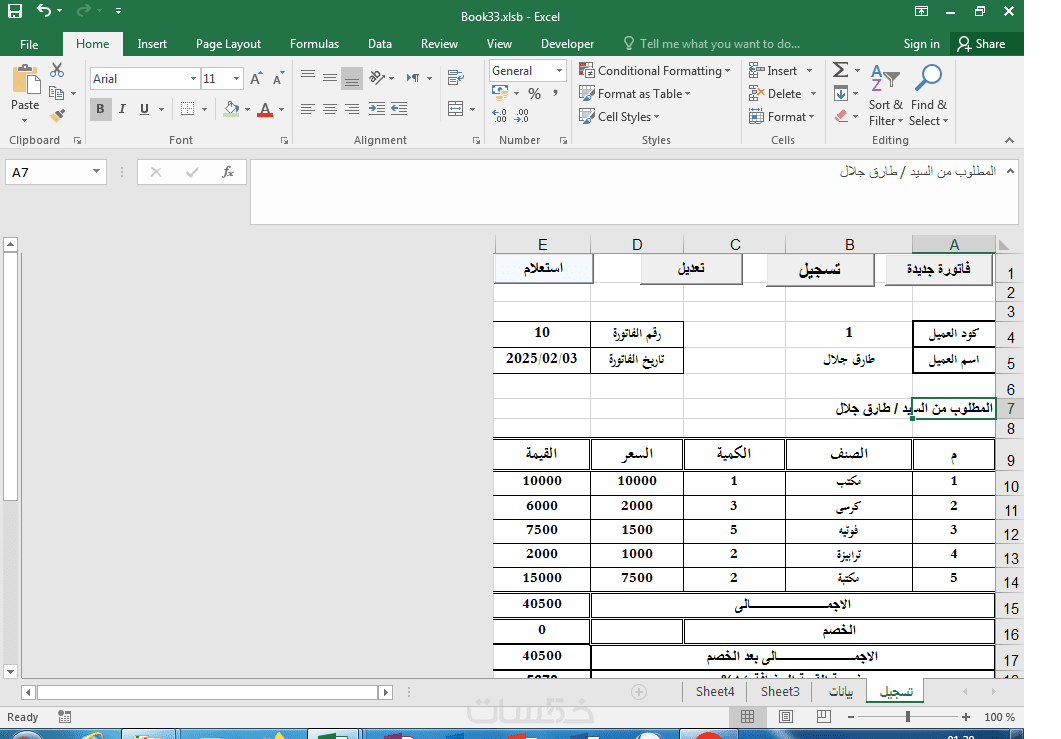Viewport: 1061px width, 739px height.
Task: Open the font color dropdown arrow
Action: pyautogui.click(x=281, y=110)
